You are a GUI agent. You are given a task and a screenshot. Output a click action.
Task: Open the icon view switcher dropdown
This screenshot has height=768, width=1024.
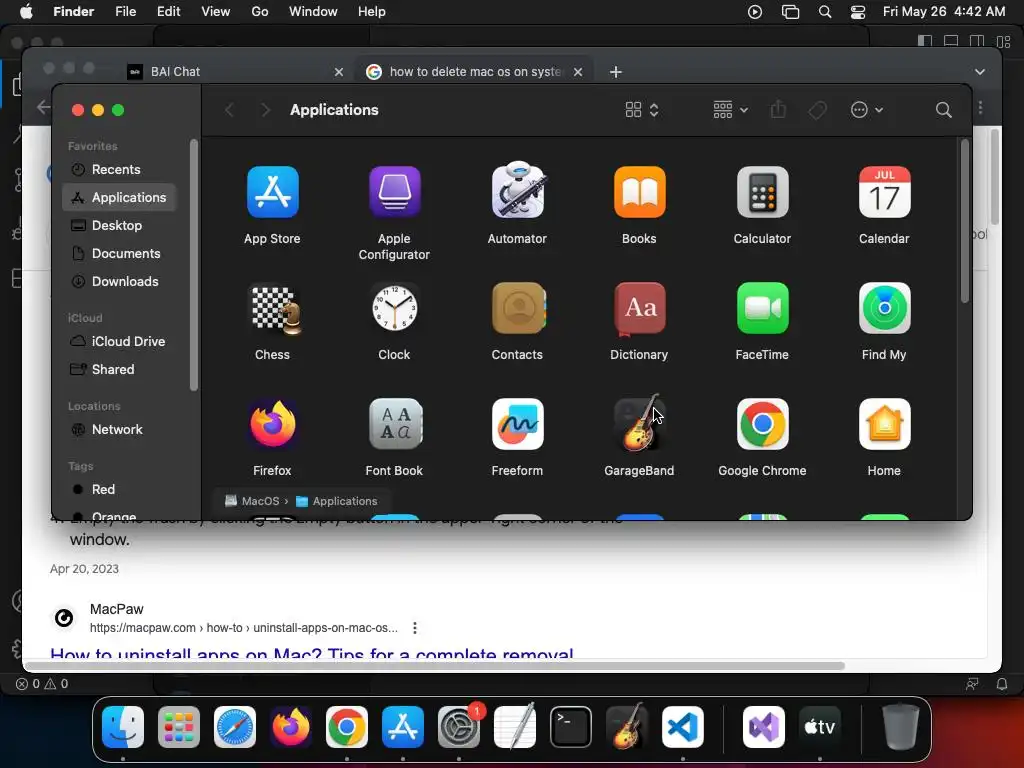641,110
